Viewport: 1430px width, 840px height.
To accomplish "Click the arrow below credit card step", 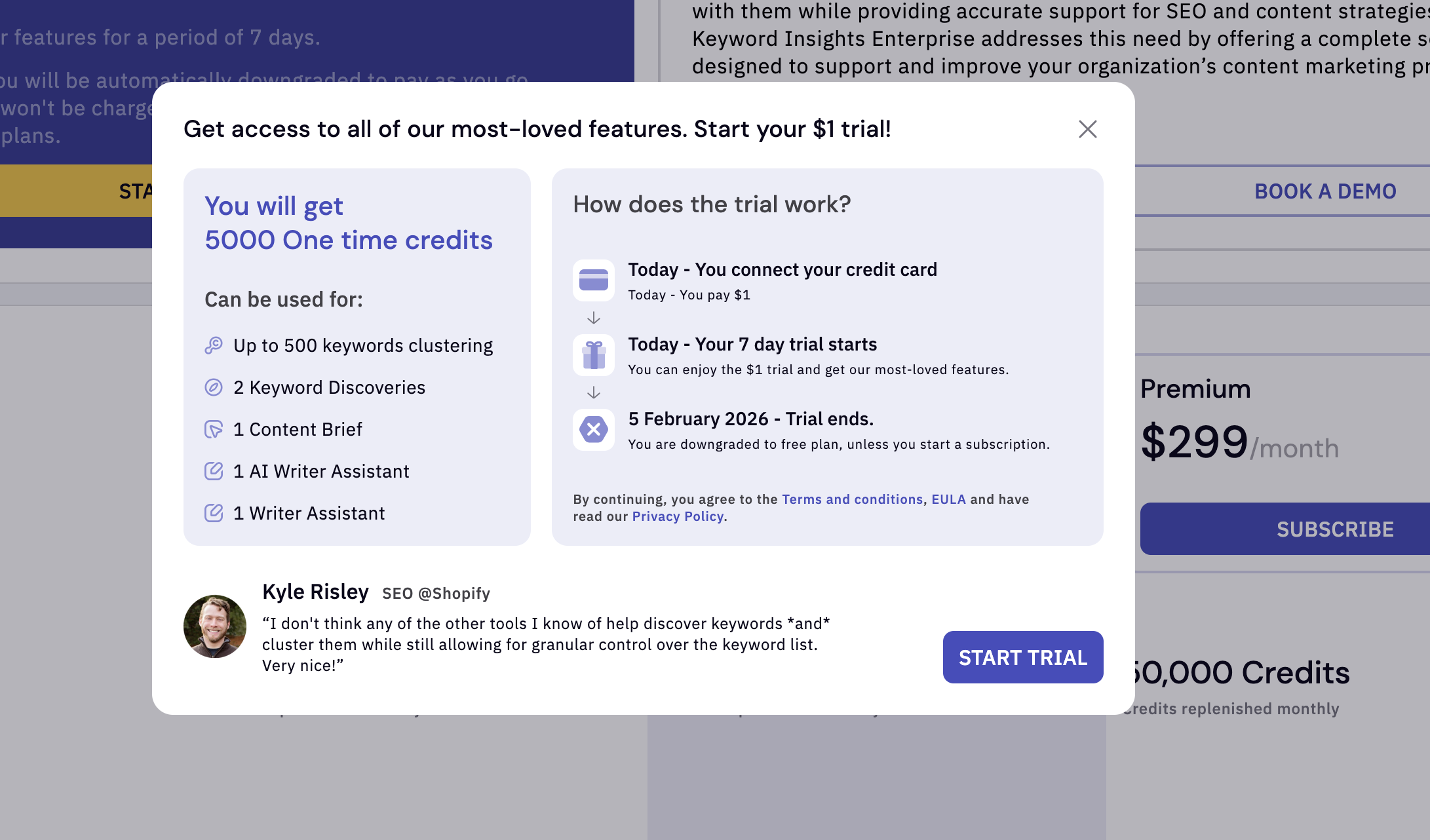I will coord(594,318).
